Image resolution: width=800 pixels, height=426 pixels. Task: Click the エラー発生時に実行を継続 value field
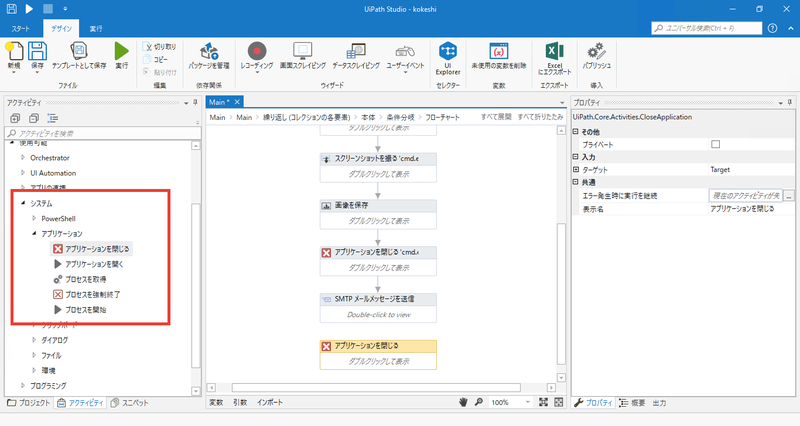[745, 195]
